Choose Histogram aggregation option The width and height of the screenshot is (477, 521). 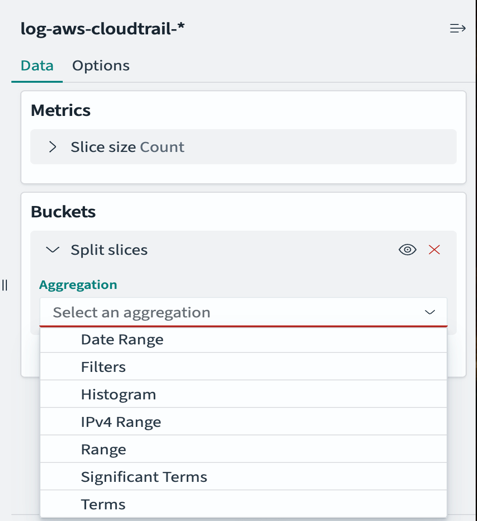click(x=243, y=394)
